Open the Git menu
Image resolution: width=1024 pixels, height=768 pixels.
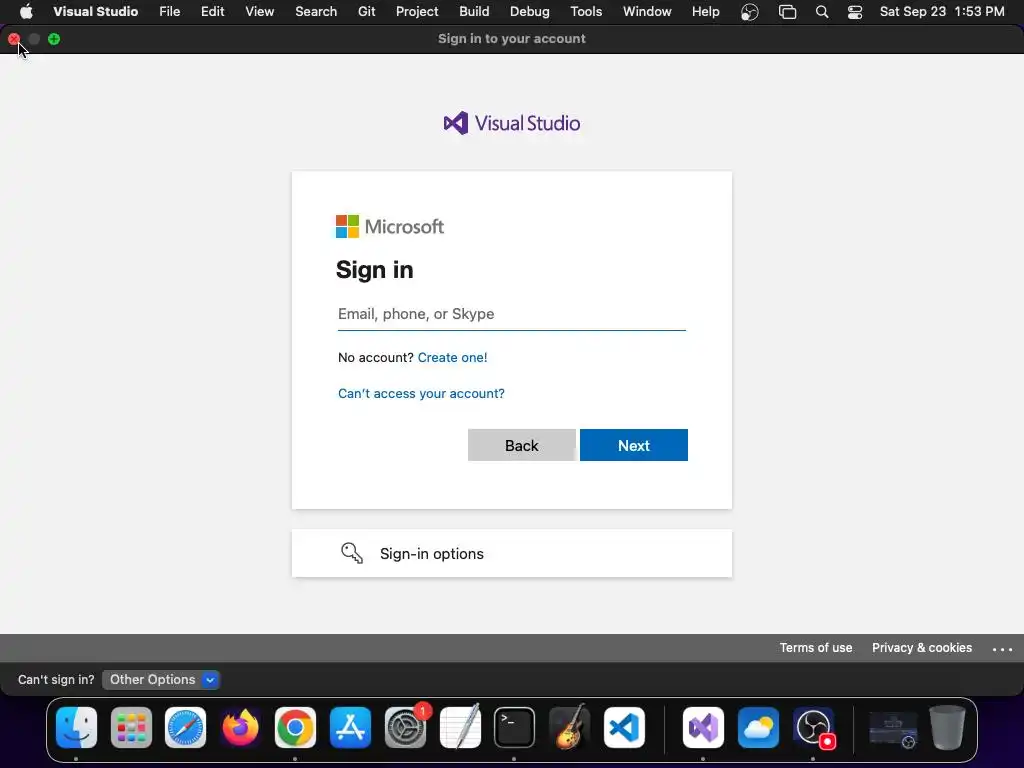(x=366, y=11)
